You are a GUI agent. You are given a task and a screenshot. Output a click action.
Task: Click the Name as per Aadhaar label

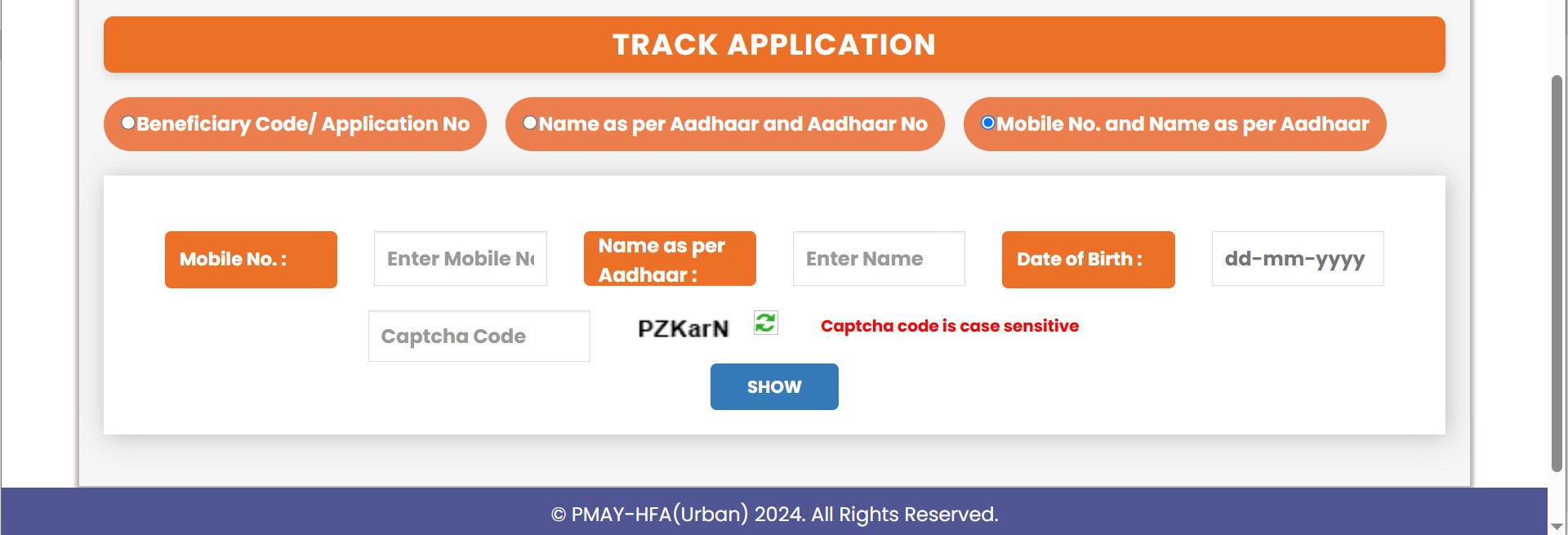[670, 259]
